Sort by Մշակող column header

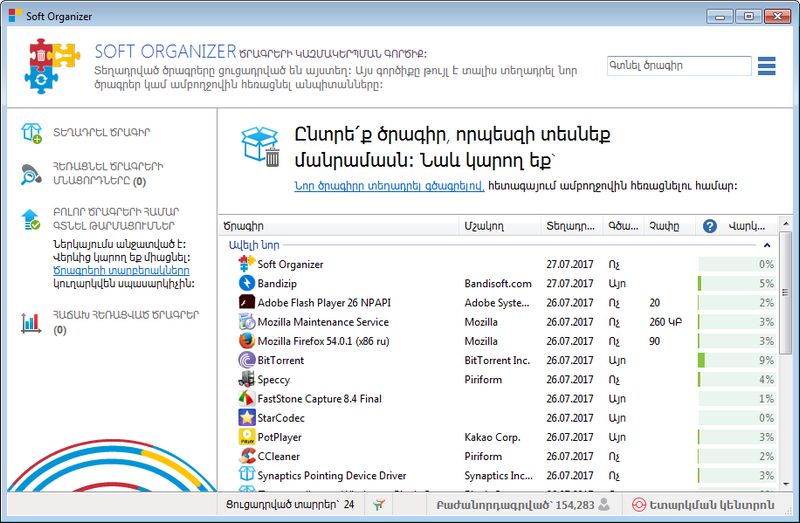point(500,226)
